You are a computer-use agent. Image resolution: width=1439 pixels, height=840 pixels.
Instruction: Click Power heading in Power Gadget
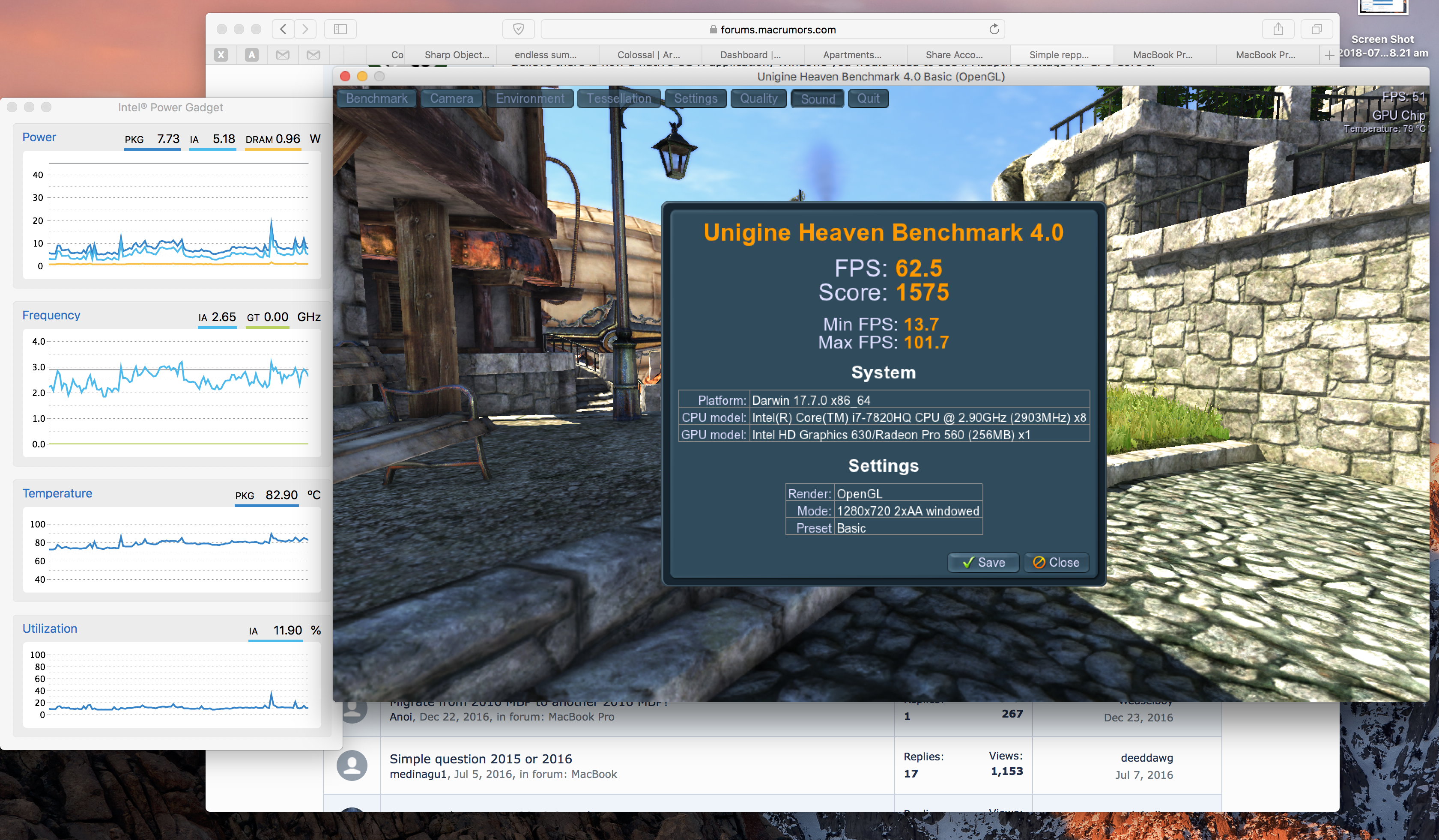click(x=39, y=137)
